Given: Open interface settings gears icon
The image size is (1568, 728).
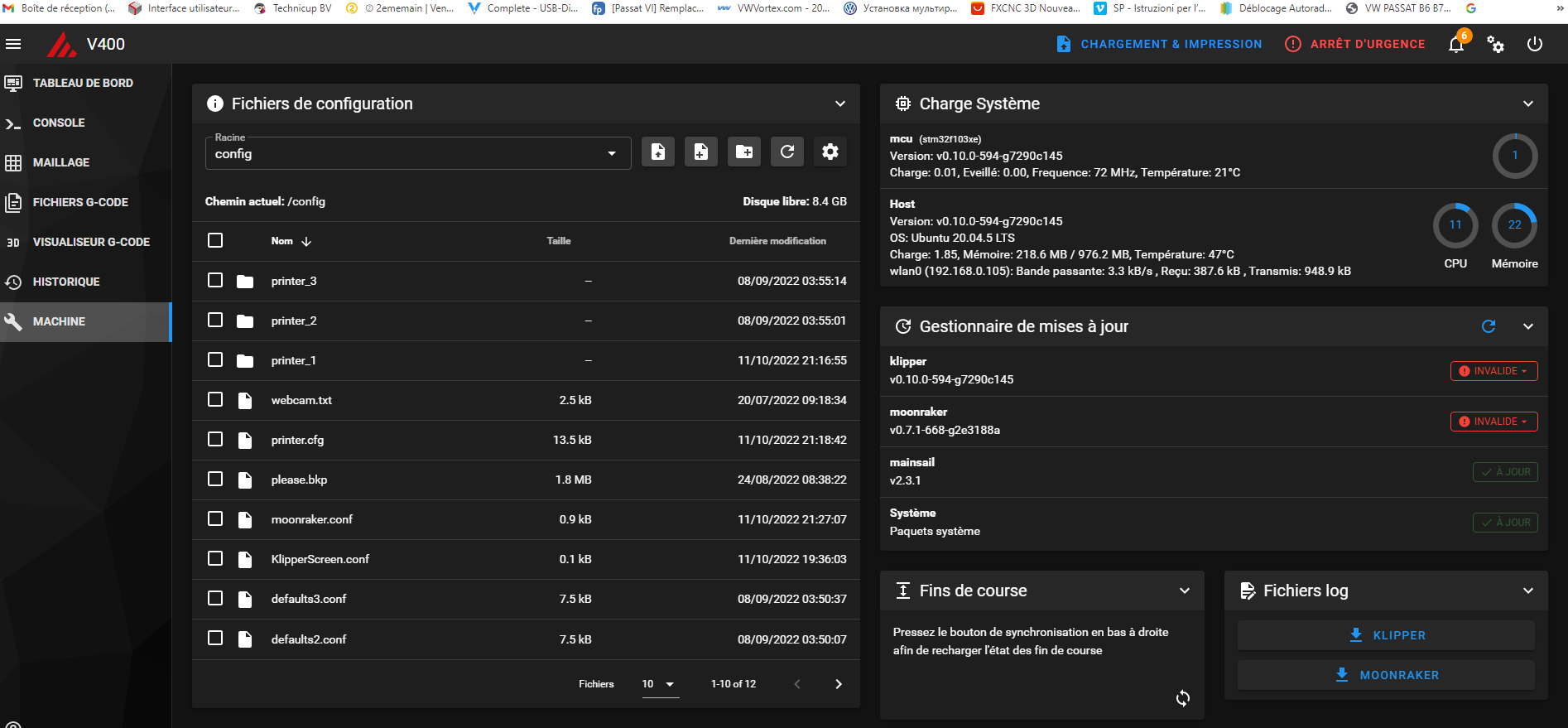Looking at the screenshot, I should point(1495,45).
